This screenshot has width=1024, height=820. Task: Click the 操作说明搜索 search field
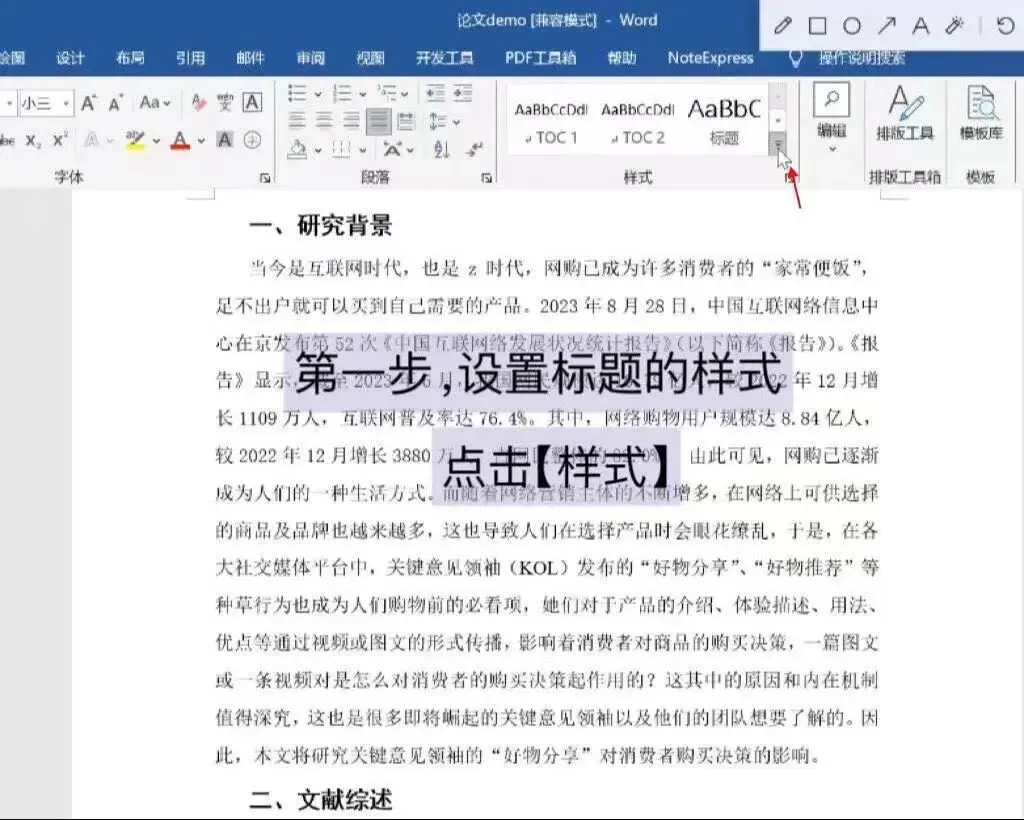[861, 58]
